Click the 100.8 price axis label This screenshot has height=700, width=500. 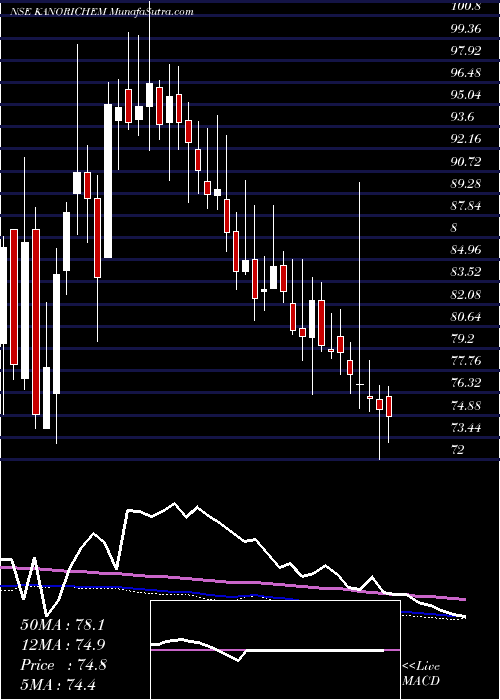[466, 6]
